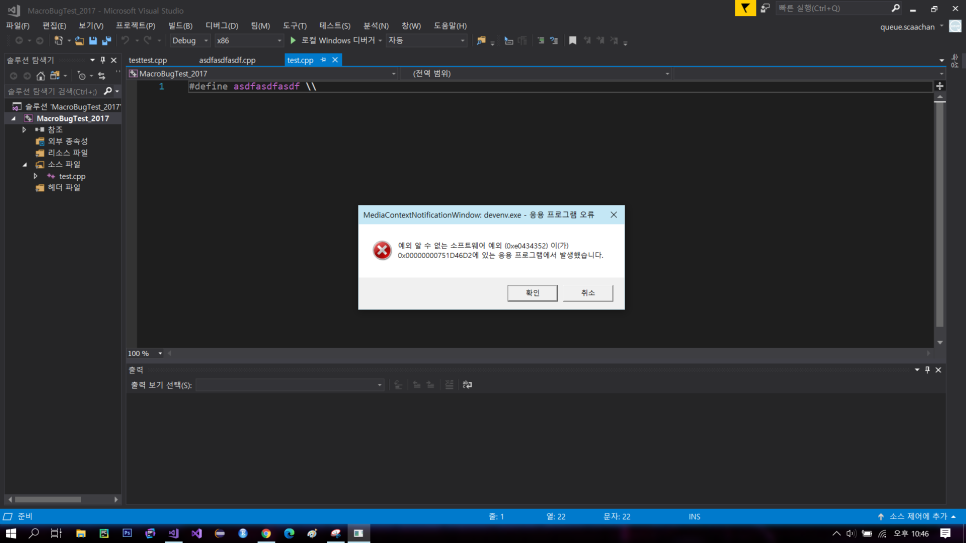Open the Windows Start menu
The width and height of the screenshot is (966, 543).
[10, 533]
